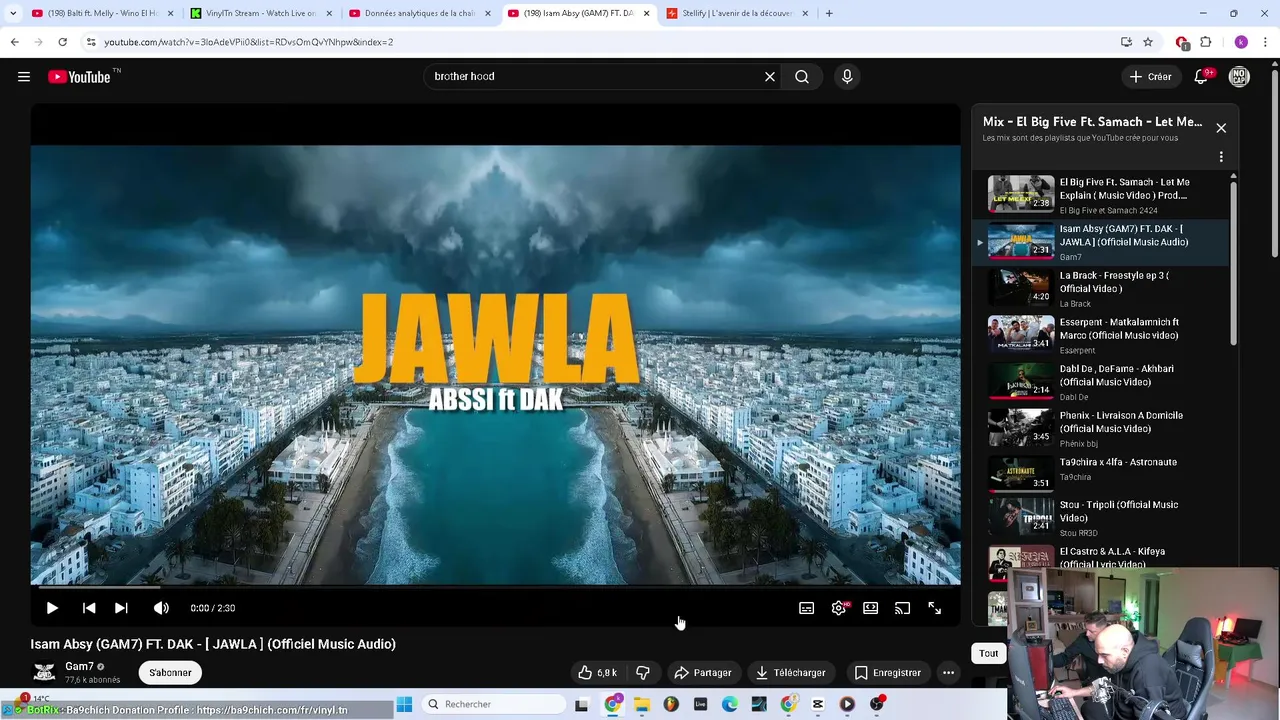Click the address bar URL
This screenshot has height=720, width=1280.
[248, 42]
